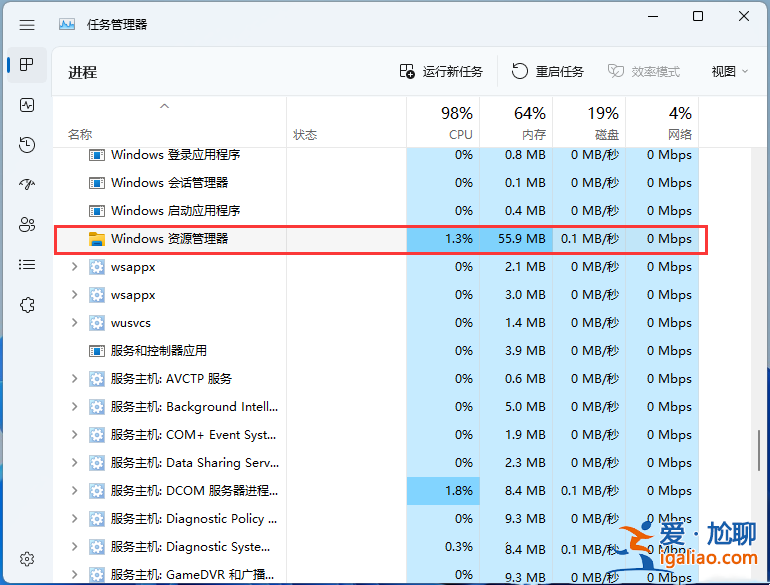Open the Processes page in sidebar
This screenshot has height=585, width=770.
point(27,65)
